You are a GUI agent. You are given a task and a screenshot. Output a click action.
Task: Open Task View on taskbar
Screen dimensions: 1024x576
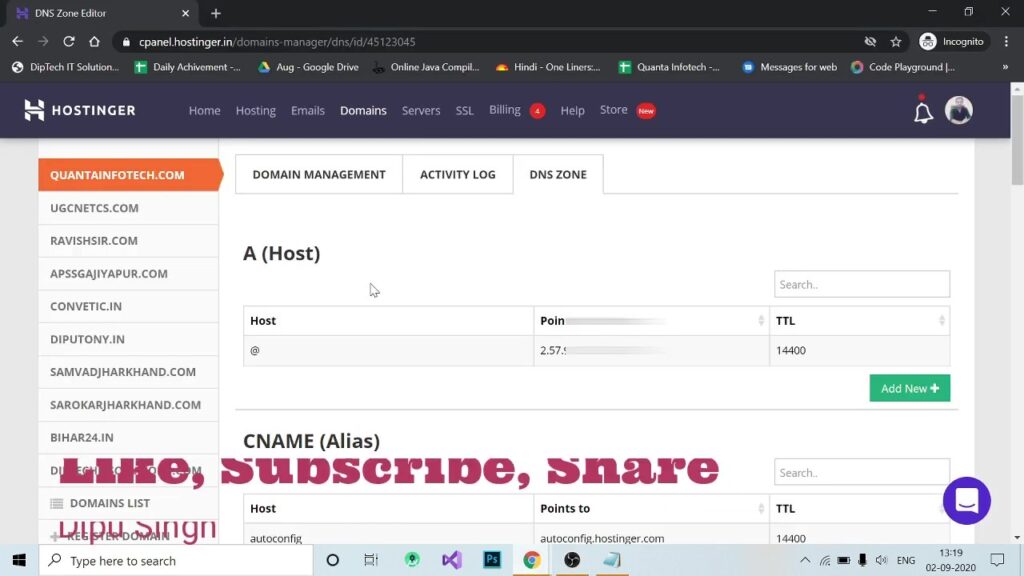point(371,560)
